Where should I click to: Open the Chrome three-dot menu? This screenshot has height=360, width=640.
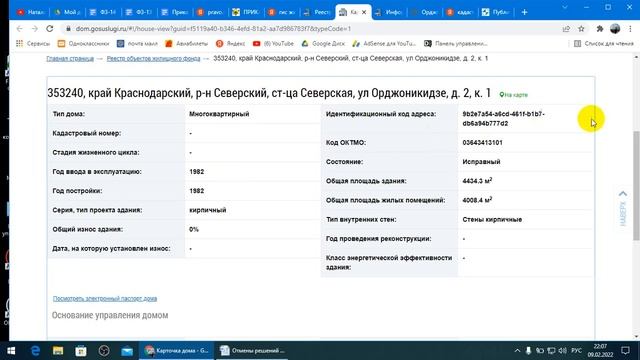click(x=631, y=29)
